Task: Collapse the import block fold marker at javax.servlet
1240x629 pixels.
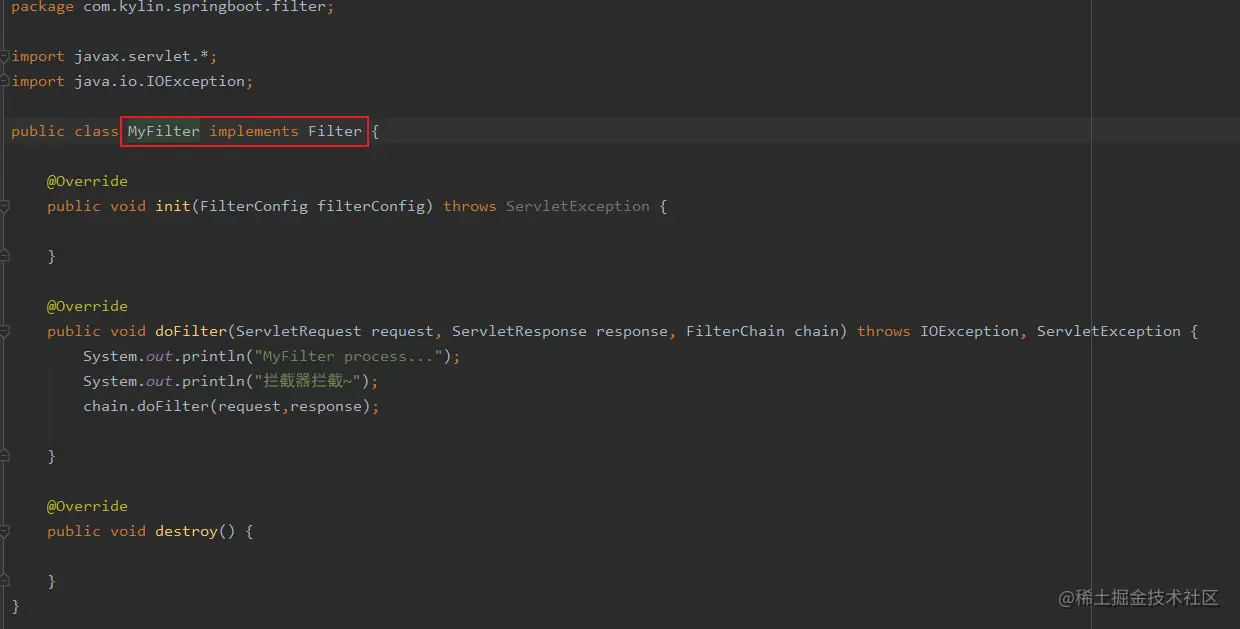Action: [5, 56]
